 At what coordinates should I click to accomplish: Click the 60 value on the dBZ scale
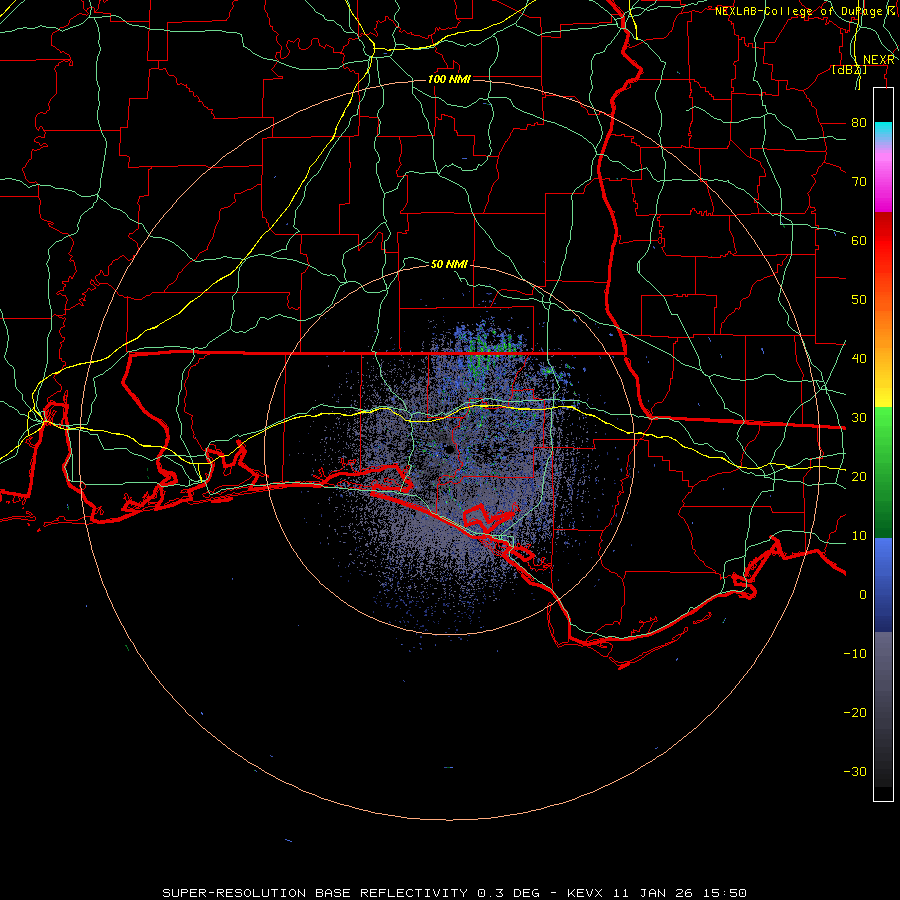click(859, 240)
